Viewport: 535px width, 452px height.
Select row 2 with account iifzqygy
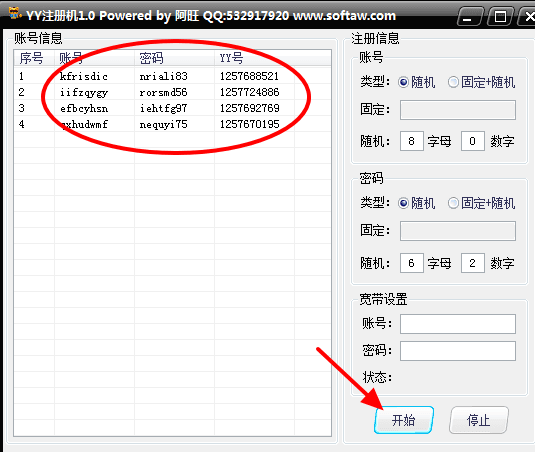(172, 92)
